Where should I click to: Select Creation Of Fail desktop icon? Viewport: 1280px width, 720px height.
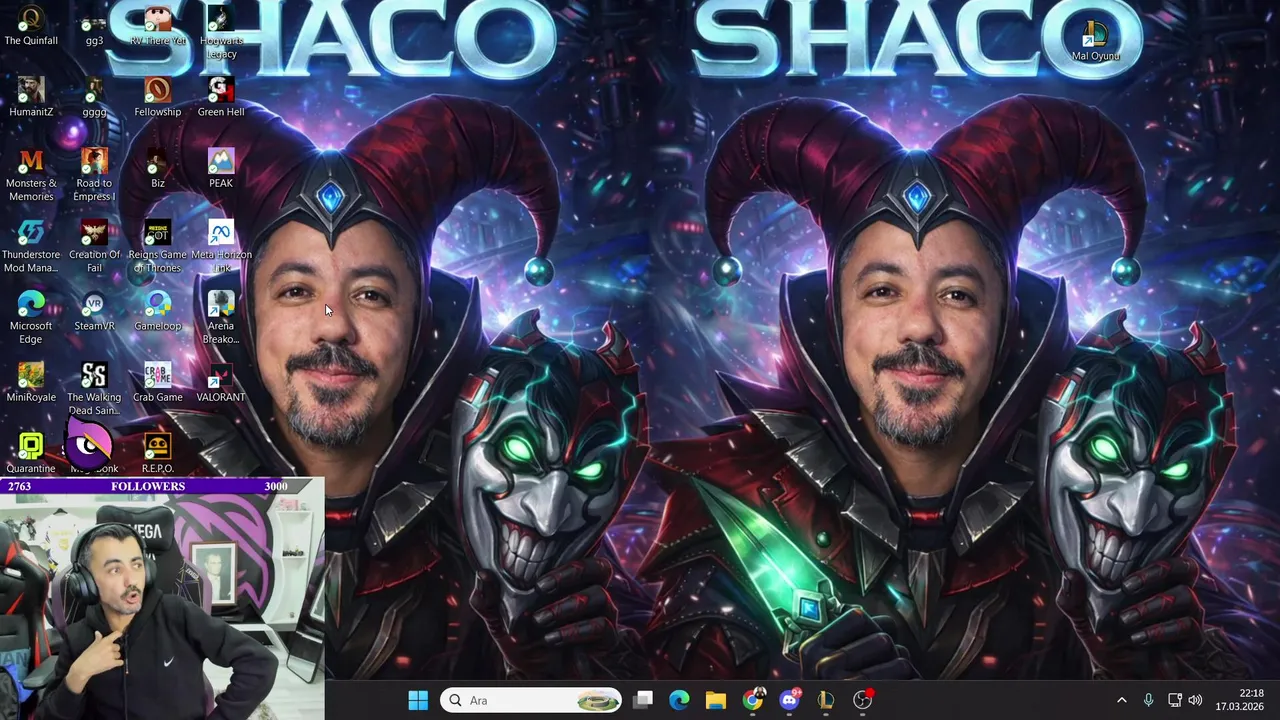[94, 246]
